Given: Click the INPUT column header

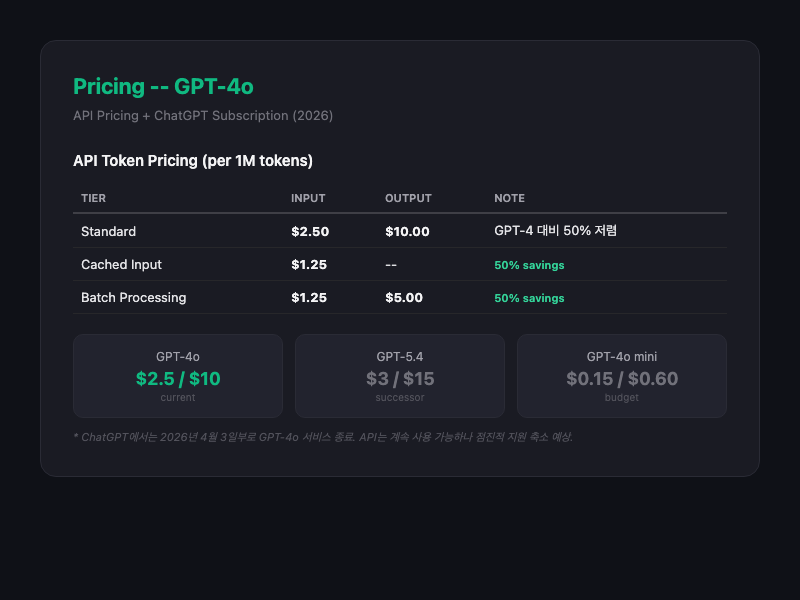Looking at the screenshot, I should tap(308, 198).
